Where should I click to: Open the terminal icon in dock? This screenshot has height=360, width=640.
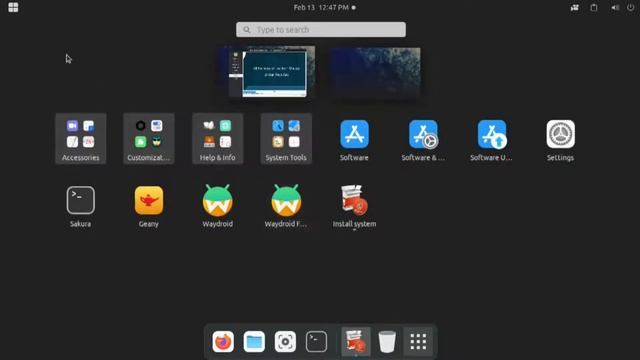point(316,341)
